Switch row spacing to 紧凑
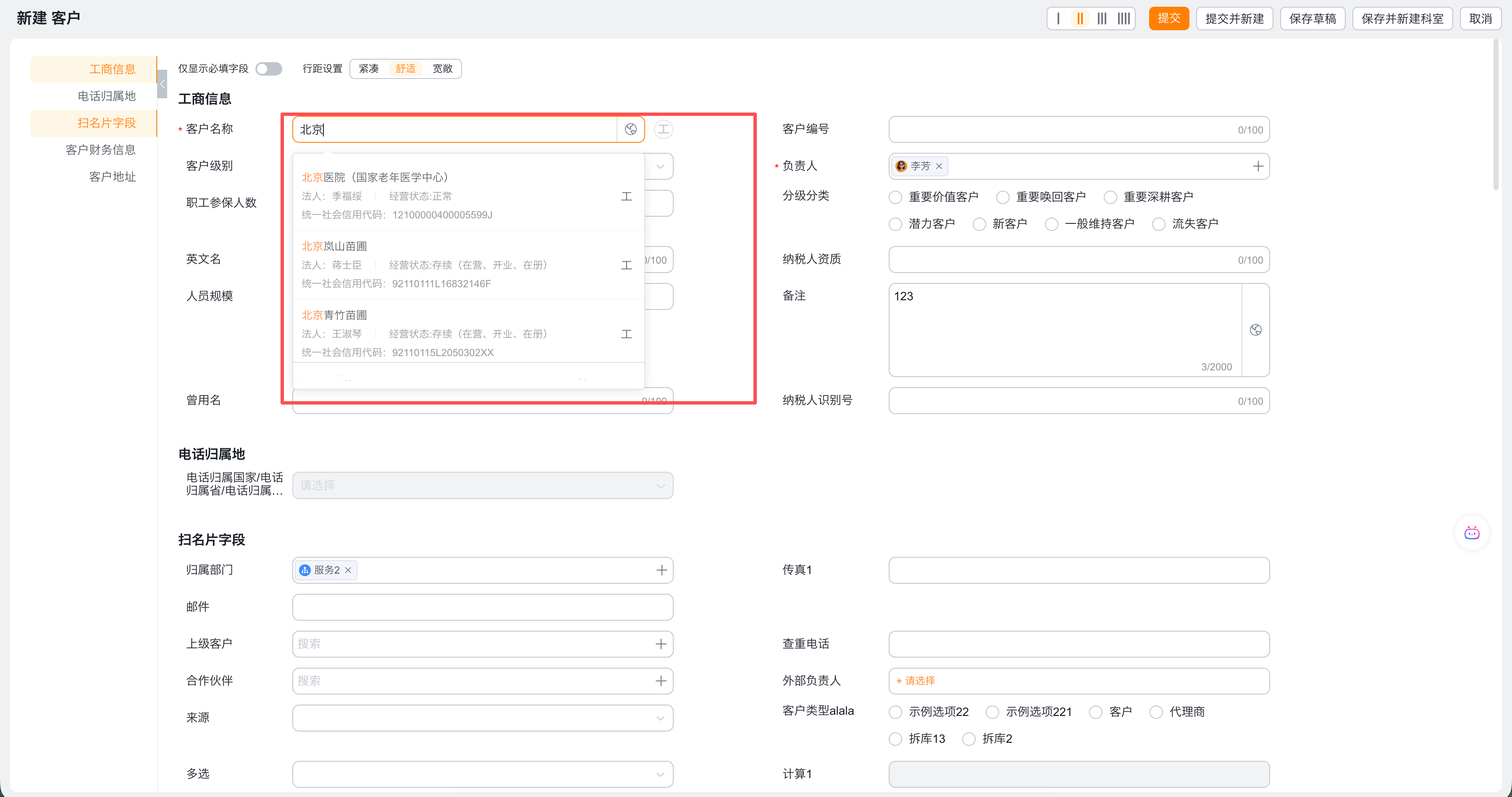This screenshot has height=797, width=1512. (x=369, y=69)
